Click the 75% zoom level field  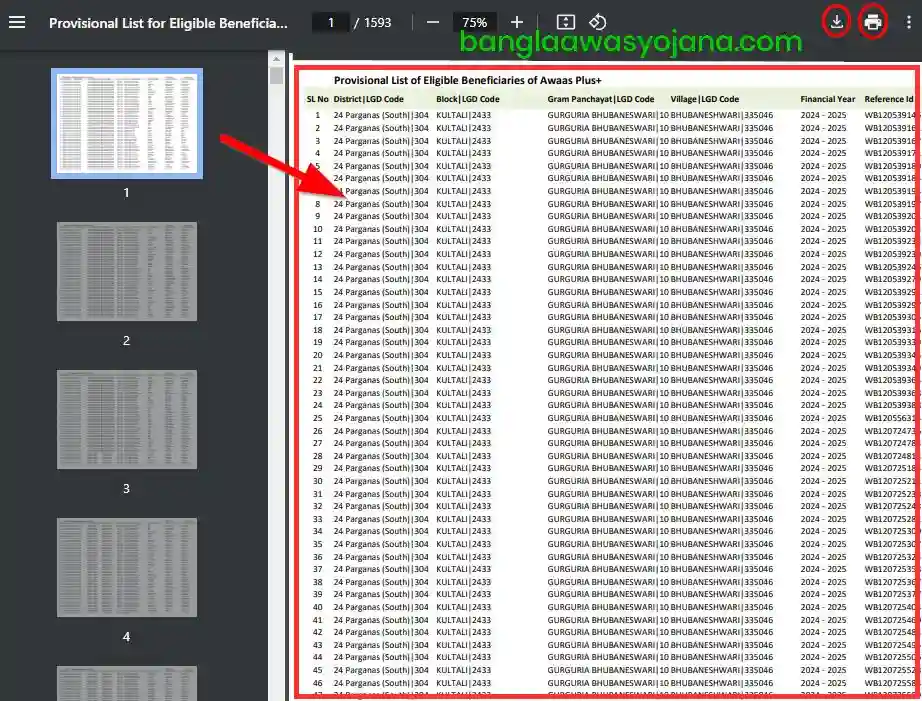tap(474, 22)
